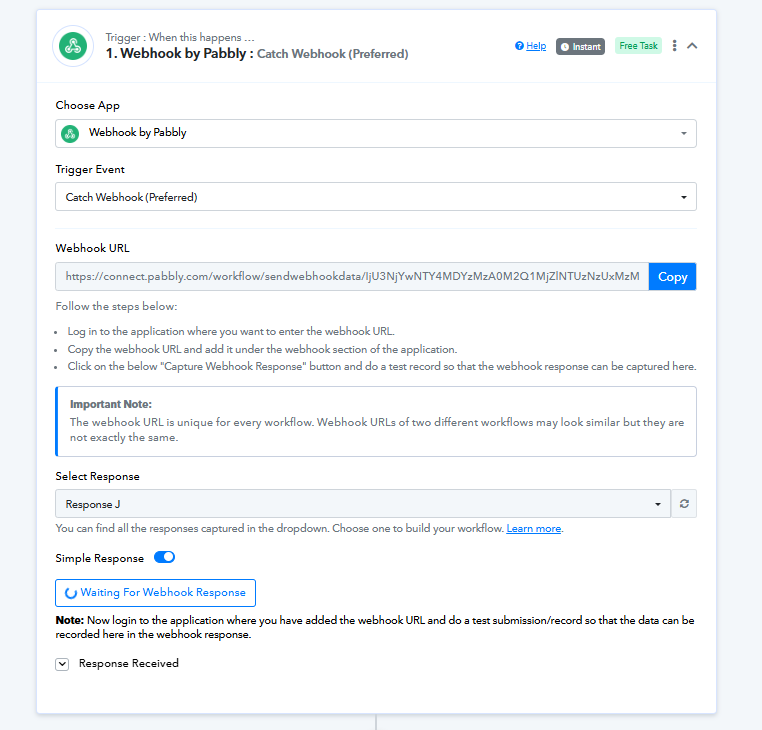Click inside the Webhook URL field
Image resolution: width=762 pixels, height=730 pixels.
pyautogui.click(x=352, y=277)
